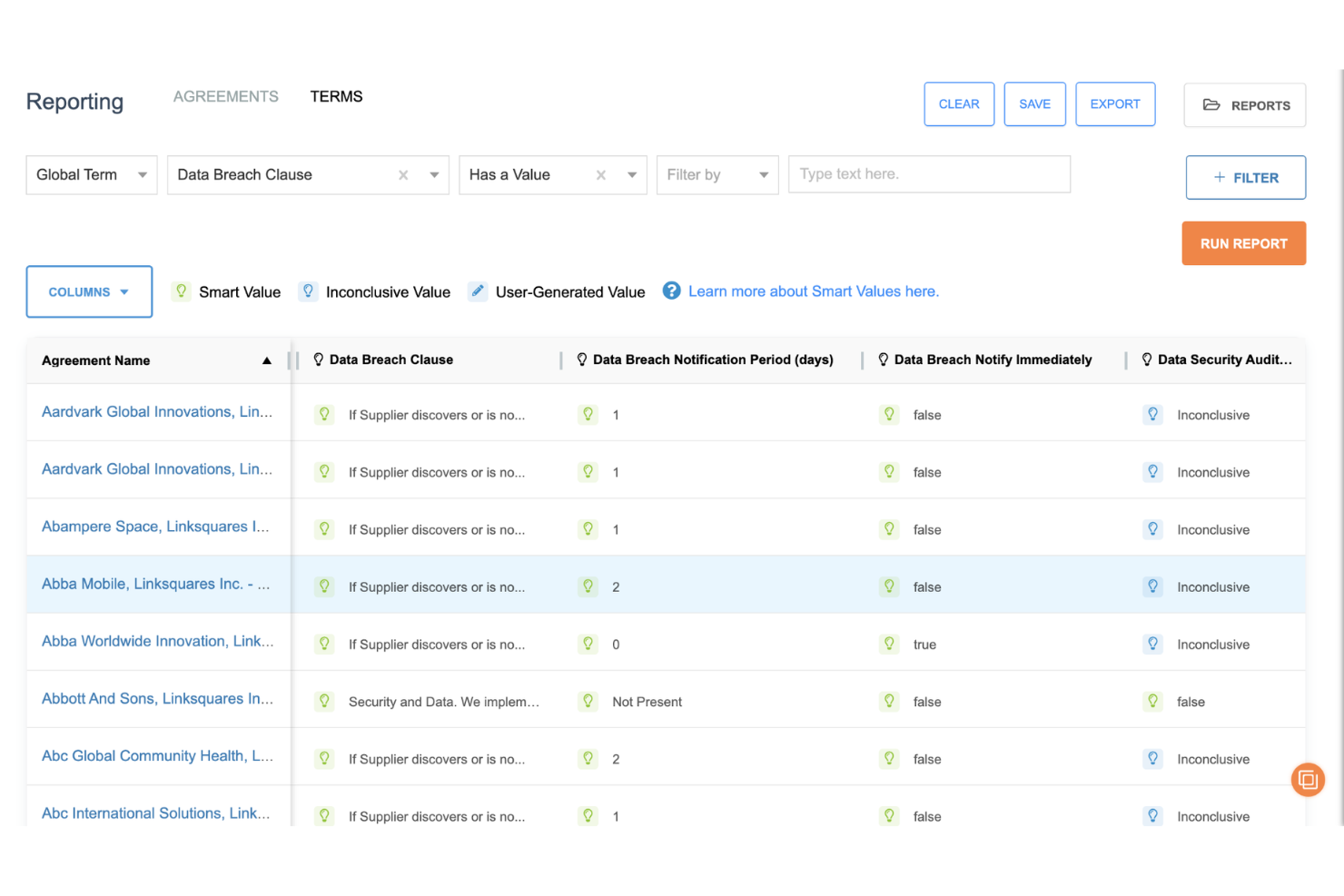Add a new filter with Filter button
1344x896 pixels.
tap(1246, 178)
